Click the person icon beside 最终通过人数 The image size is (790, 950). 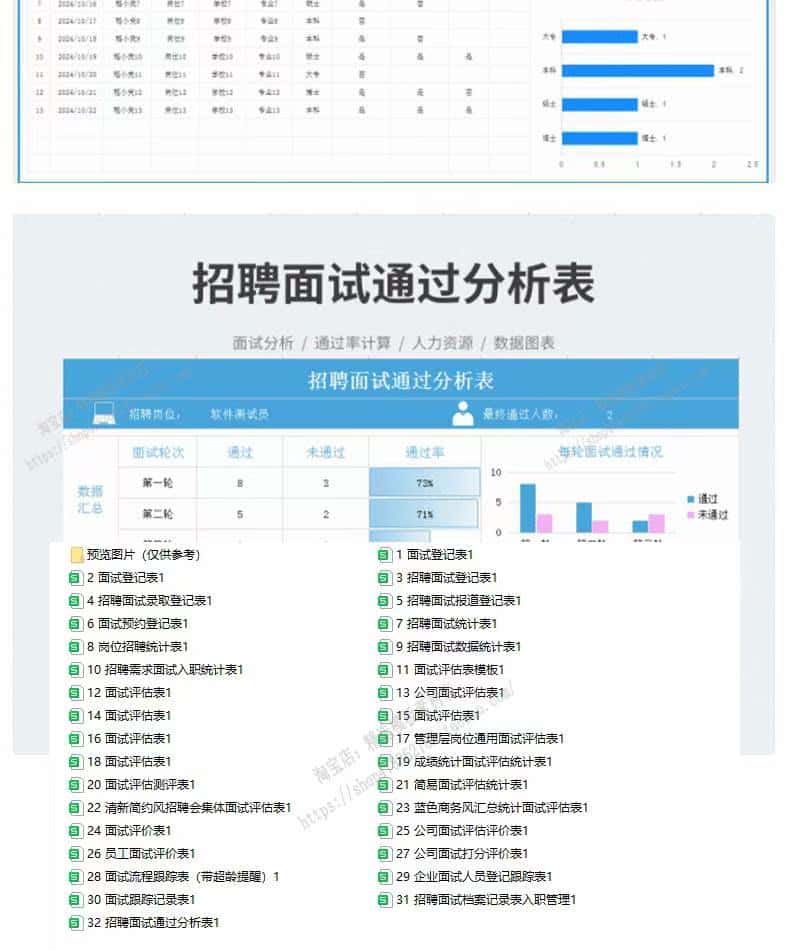click(463, 413)
